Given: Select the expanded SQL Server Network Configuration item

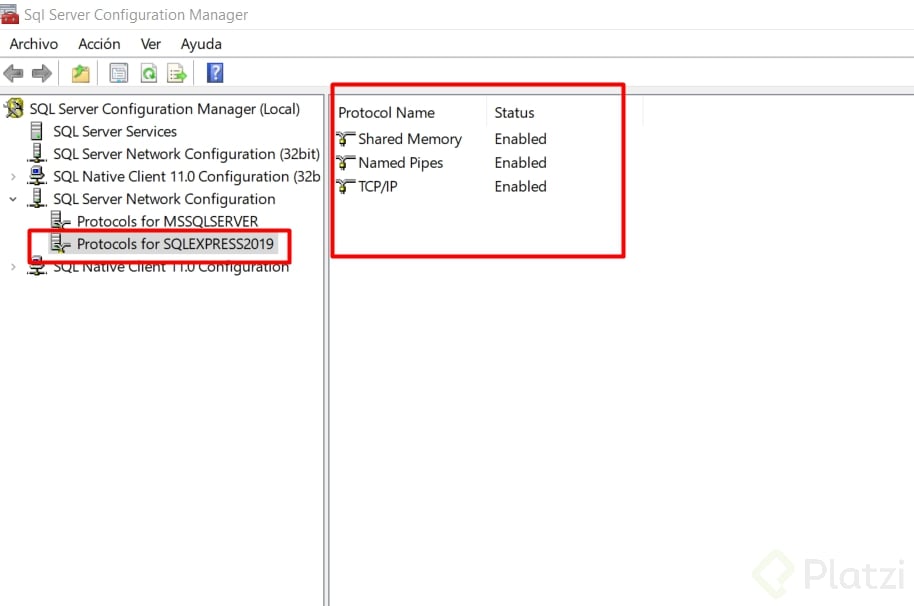Looking at the screenshot, I should click(164, 199).
